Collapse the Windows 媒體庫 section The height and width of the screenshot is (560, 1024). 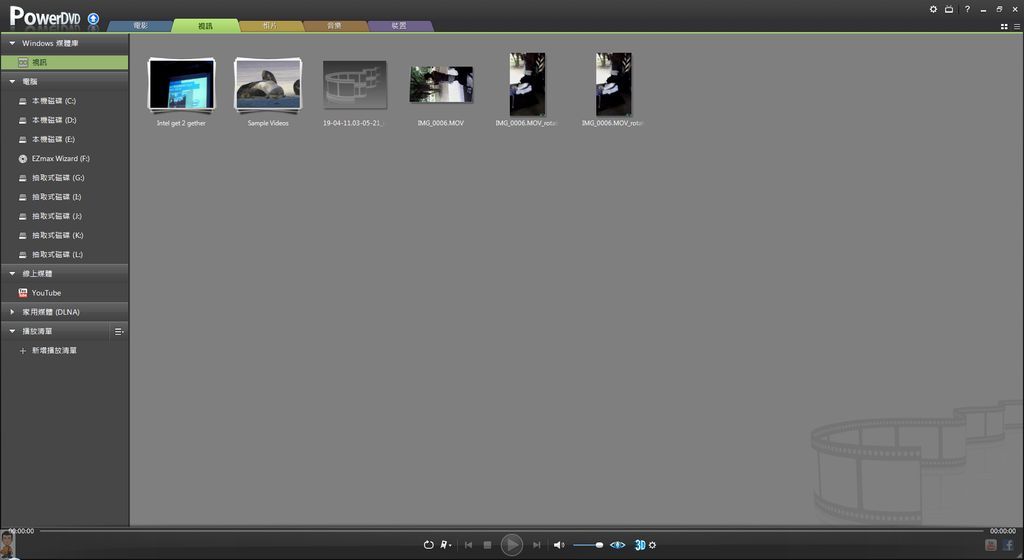tap(12, 43)
